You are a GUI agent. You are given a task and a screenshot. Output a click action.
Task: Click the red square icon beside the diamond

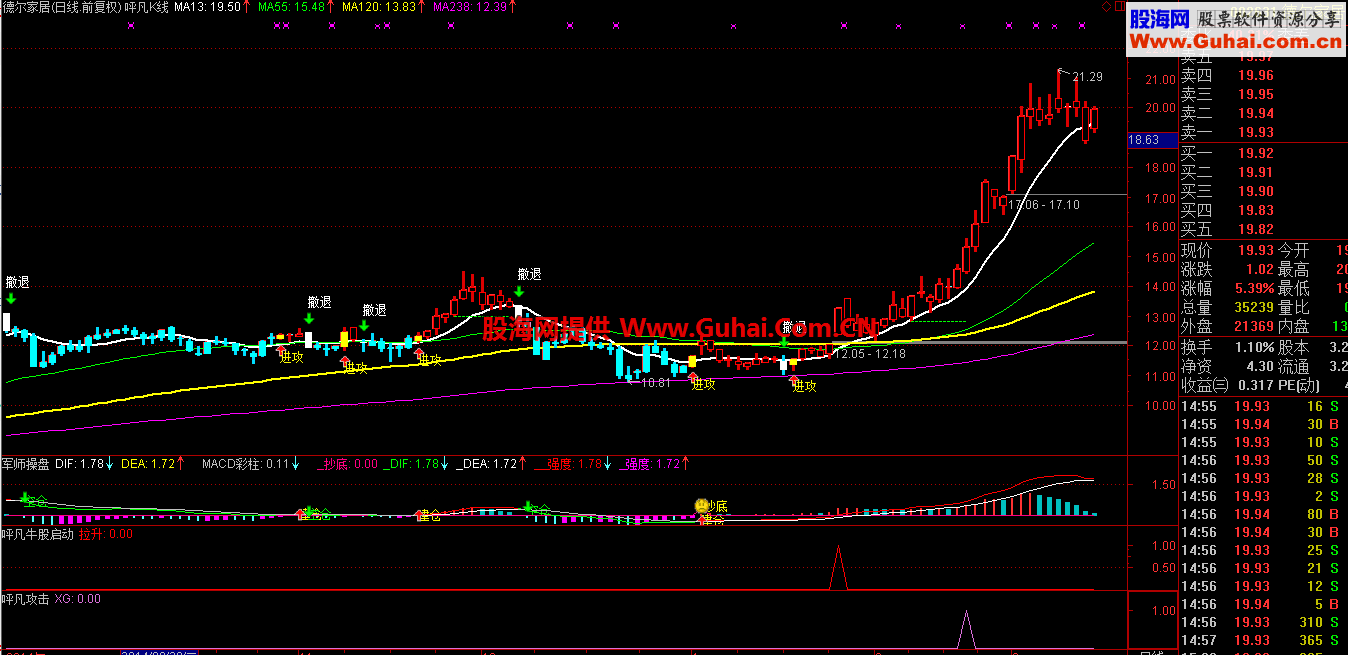1119,7
